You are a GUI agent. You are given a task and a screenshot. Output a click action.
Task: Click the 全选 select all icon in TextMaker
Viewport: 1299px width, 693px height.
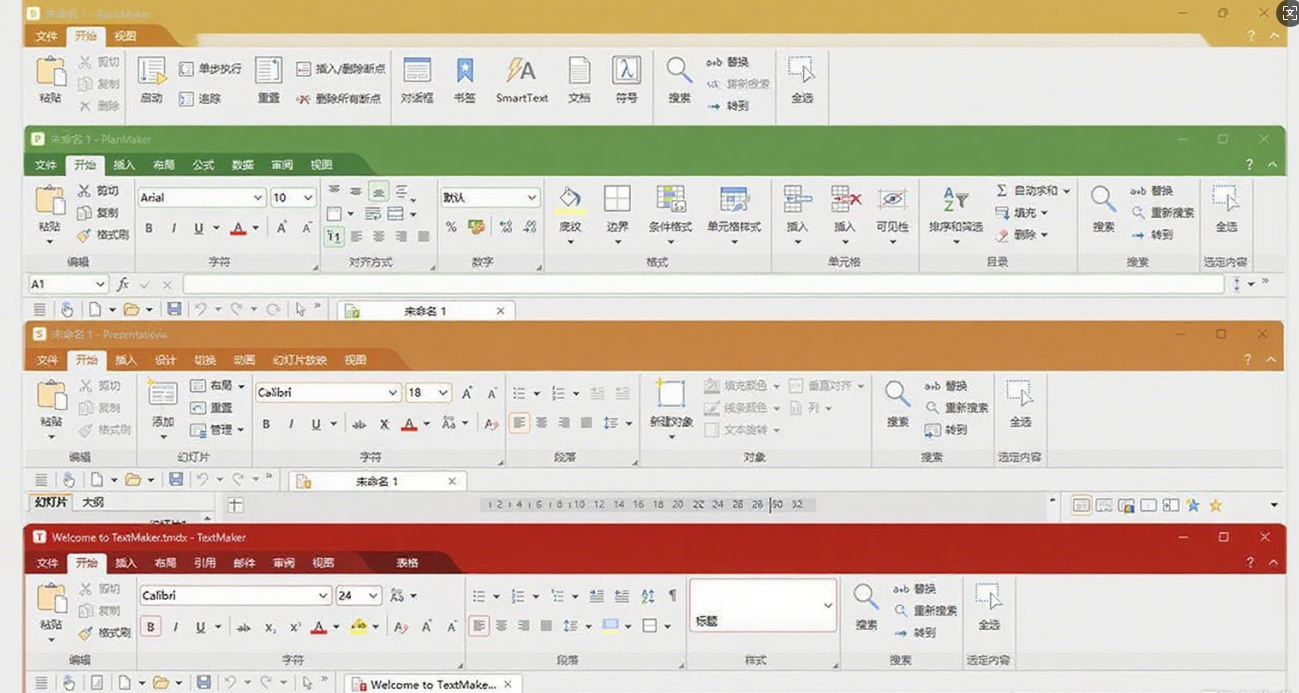(x=989, y=598)
